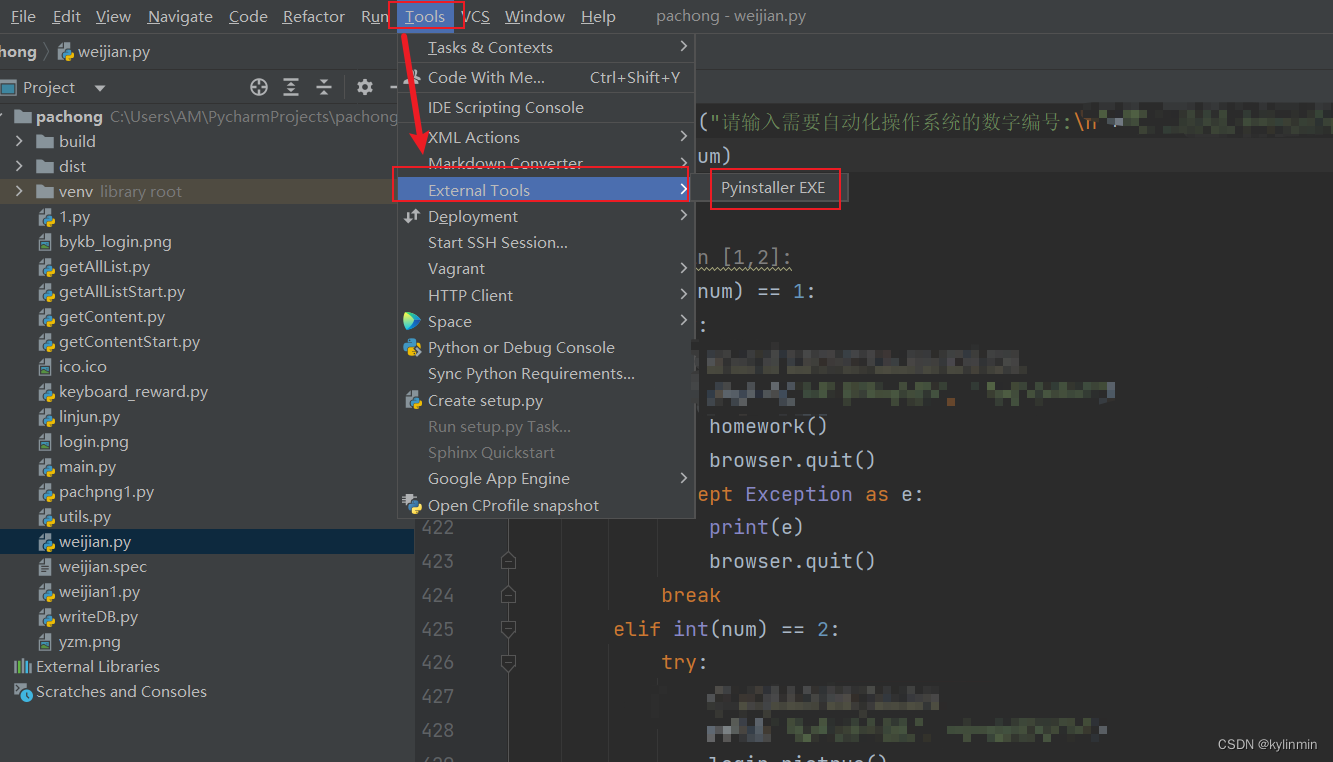Open the Space submenu
This screenshot has width=1333, height=762.
click(546, 321)
